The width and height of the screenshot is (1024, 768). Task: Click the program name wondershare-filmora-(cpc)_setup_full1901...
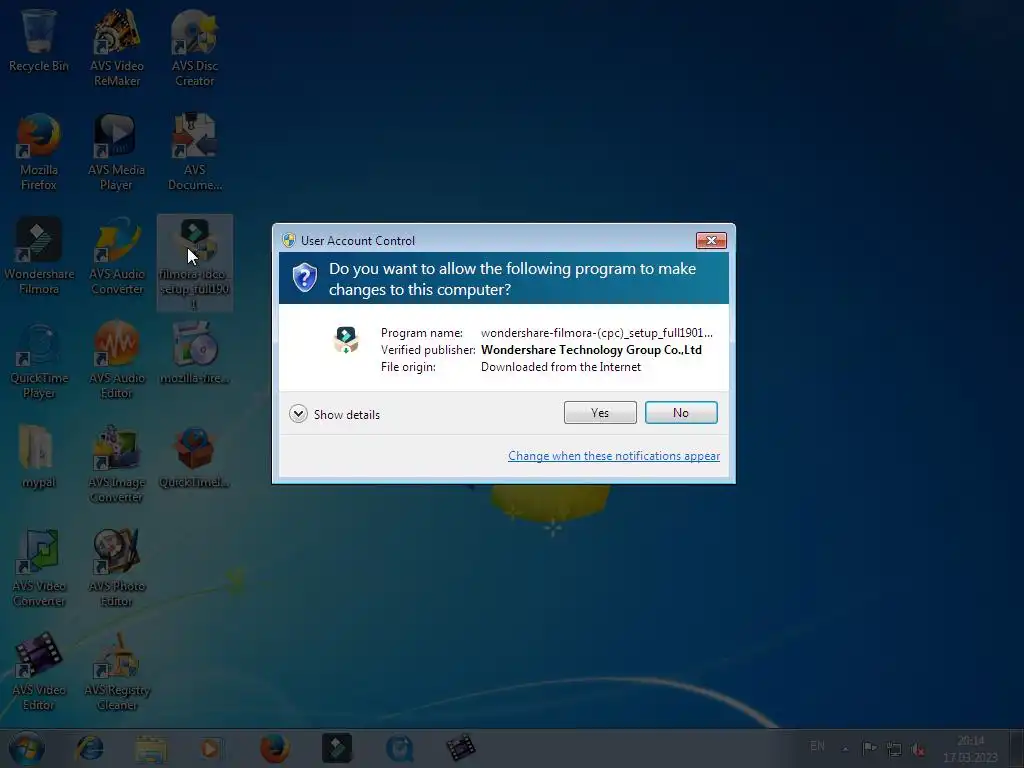tap(596, 333)
